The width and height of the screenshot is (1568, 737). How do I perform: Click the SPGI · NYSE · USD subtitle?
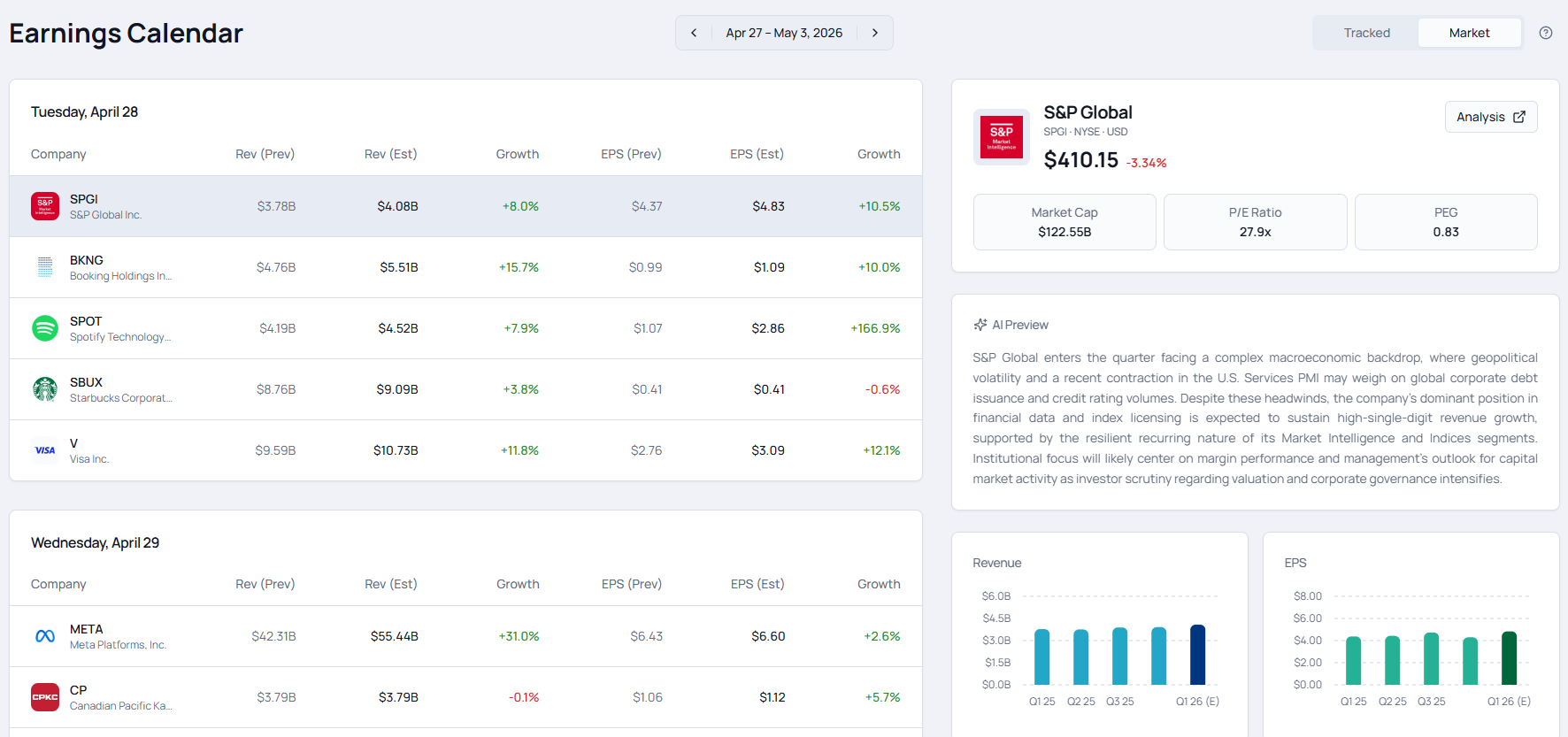click(1086, 132)
